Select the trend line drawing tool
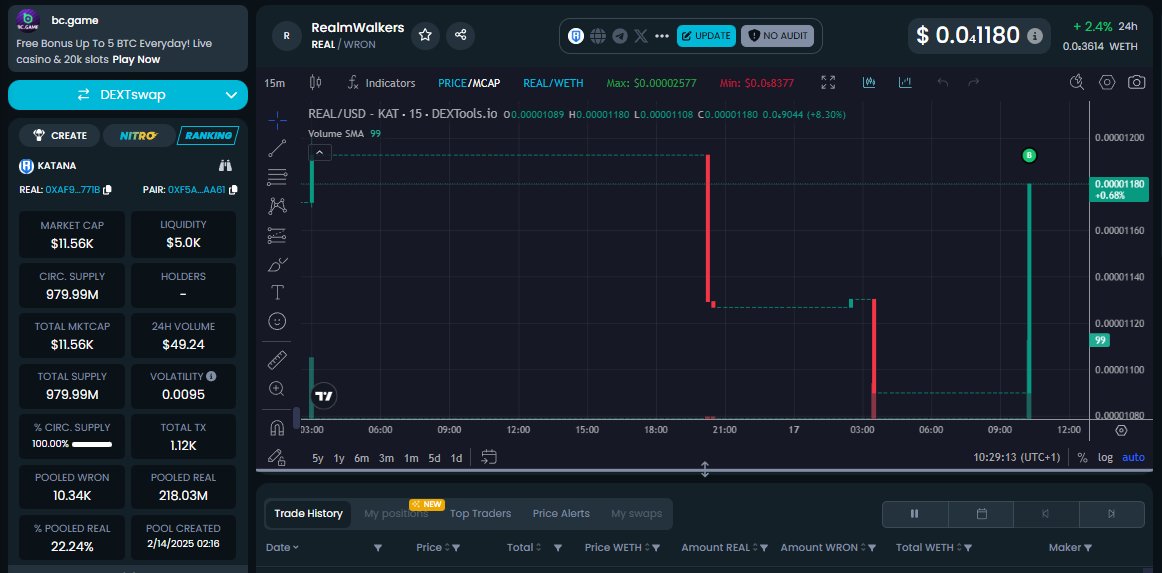Viewport: 1162px width, 573px height. click(277, 148)
